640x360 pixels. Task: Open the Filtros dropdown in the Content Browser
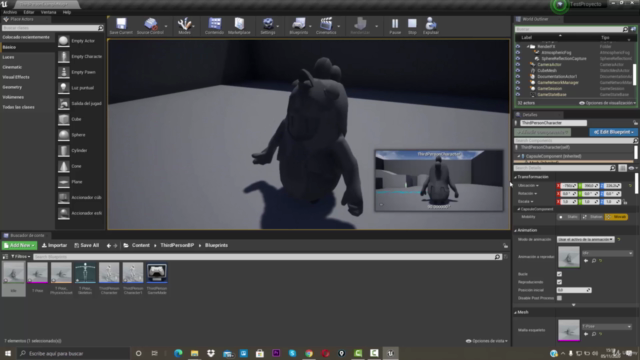(x=20, y=257)
